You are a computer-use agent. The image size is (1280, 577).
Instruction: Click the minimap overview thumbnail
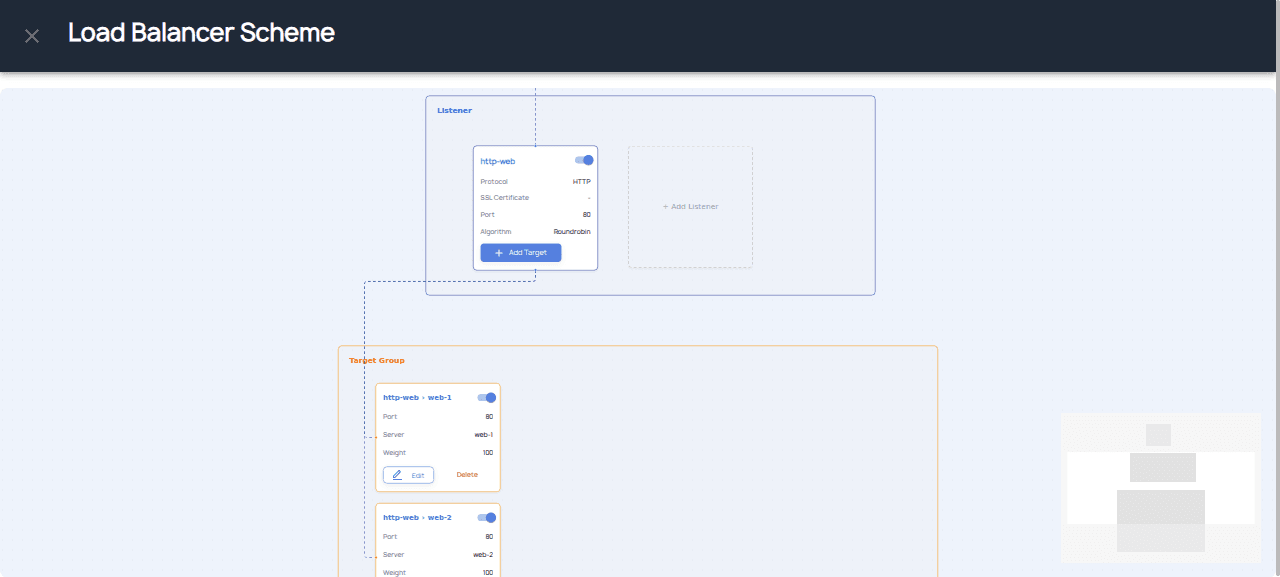[1160, 488]
